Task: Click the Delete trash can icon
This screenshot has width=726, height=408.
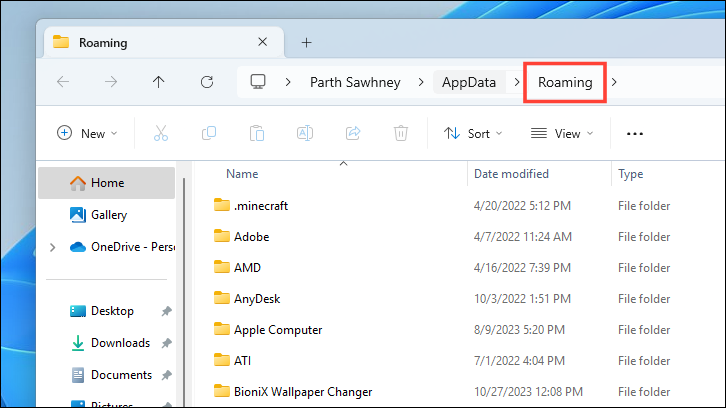Action: point(401,133)
